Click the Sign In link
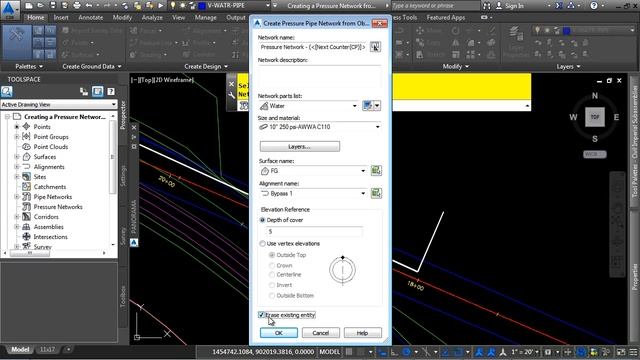 [515, 6]
